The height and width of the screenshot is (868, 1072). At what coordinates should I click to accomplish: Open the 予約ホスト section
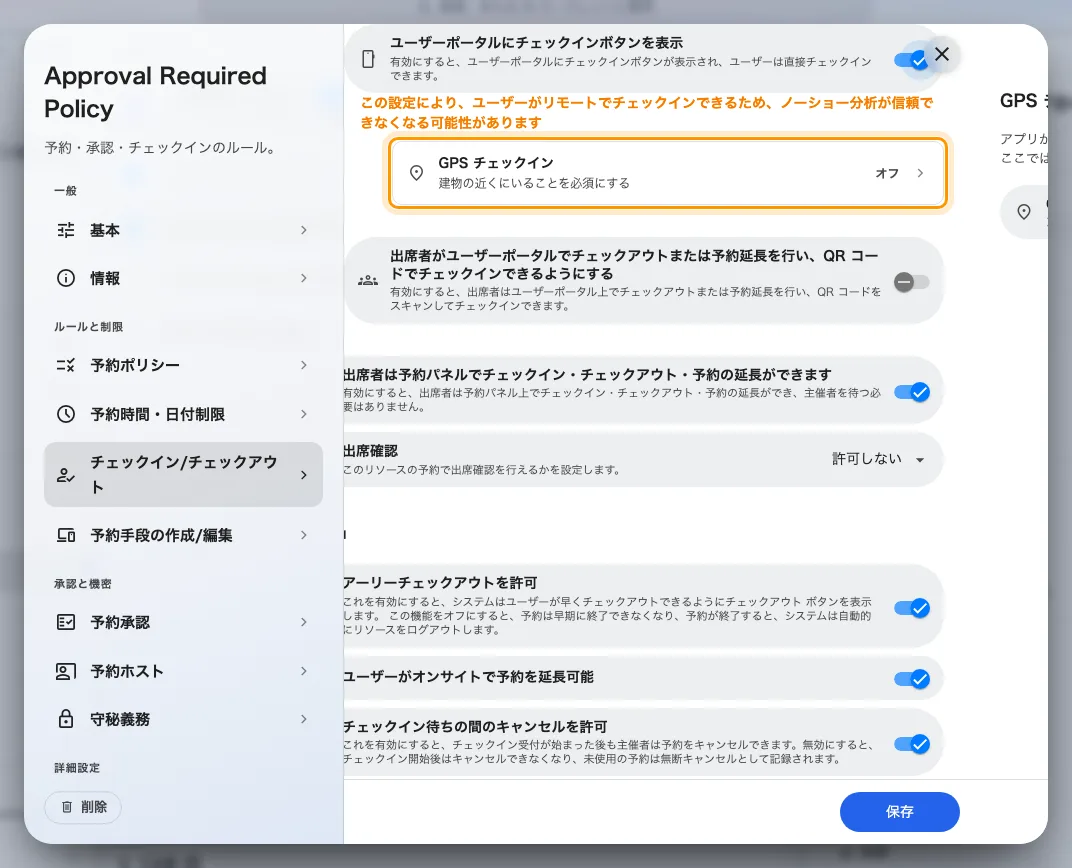pos(183,671)
